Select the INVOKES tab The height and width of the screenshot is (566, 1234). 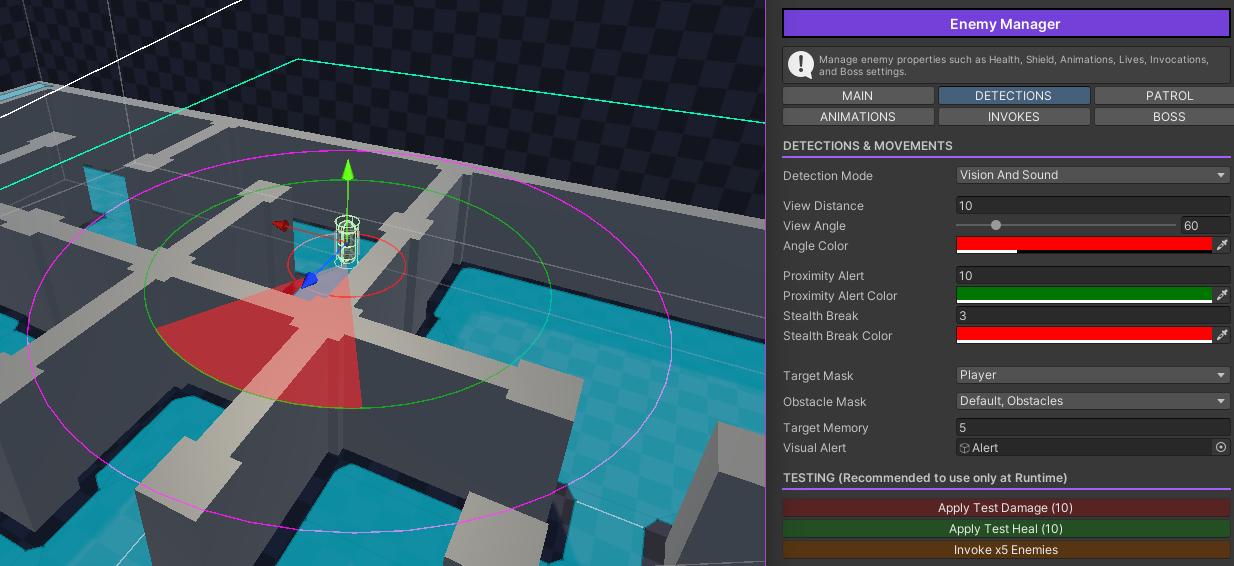(1013, 116)
